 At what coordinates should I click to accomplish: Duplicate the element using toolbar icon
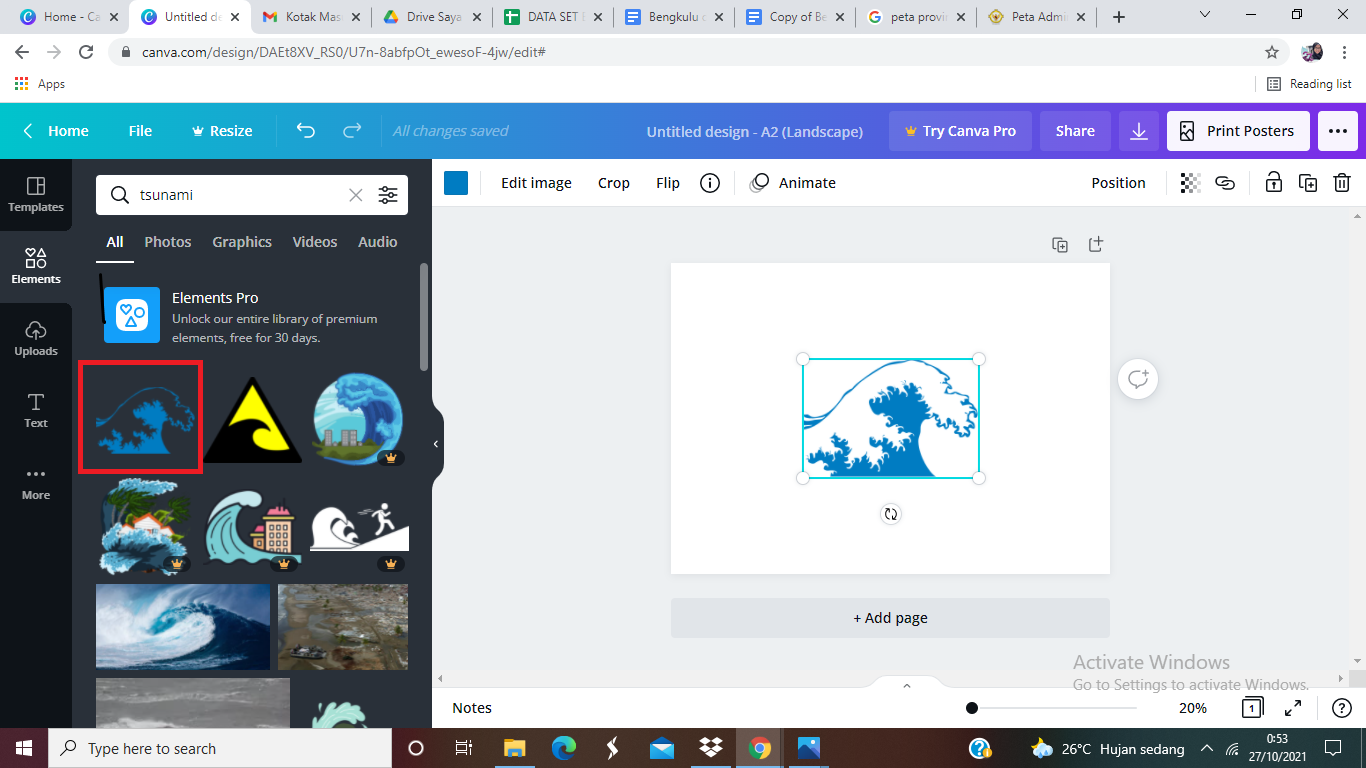coord(1308,183)
